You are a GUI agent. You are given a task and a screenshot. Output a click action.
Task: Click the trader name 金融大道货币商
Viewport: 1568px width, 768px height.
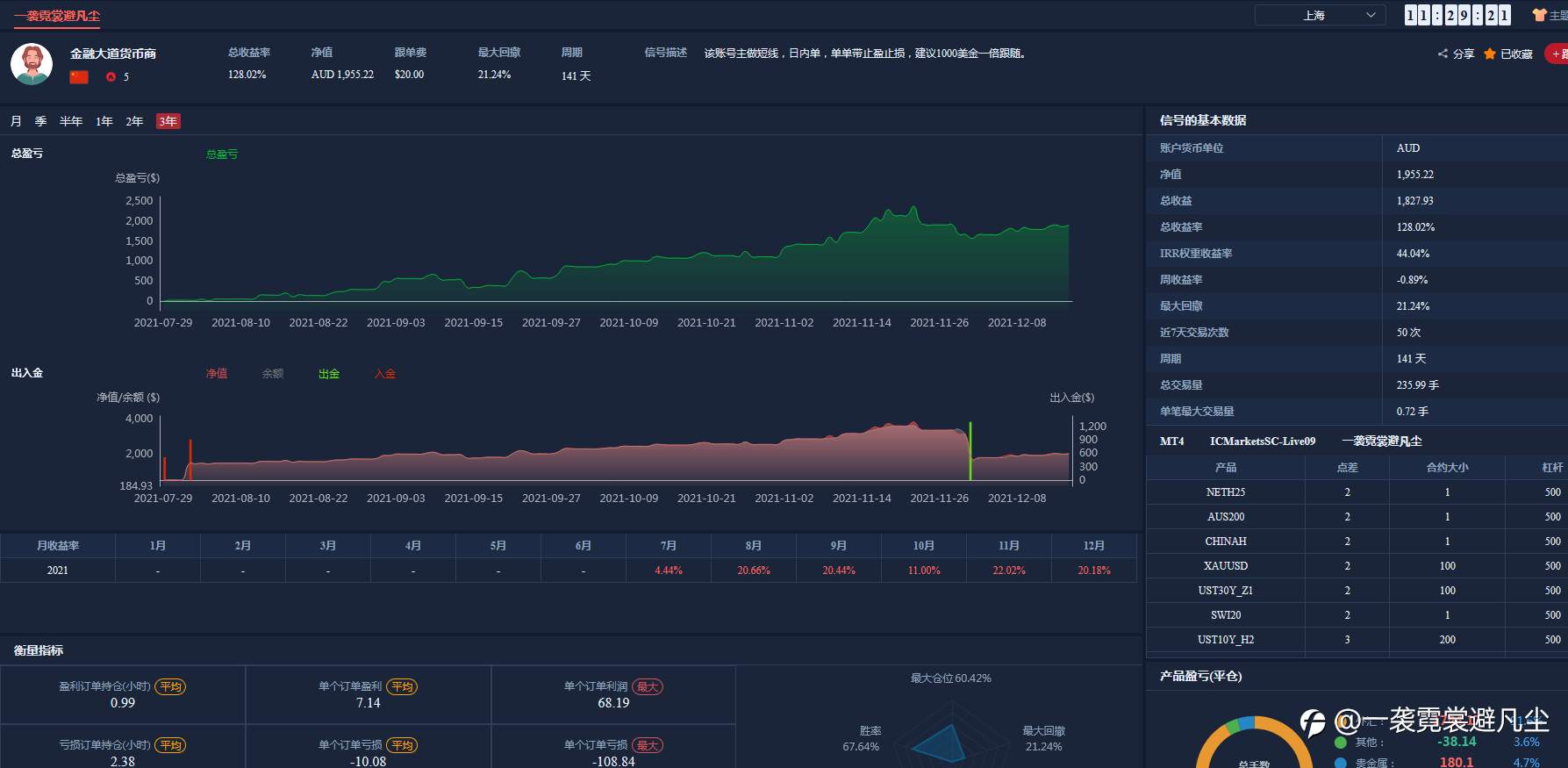click(113, 54)
